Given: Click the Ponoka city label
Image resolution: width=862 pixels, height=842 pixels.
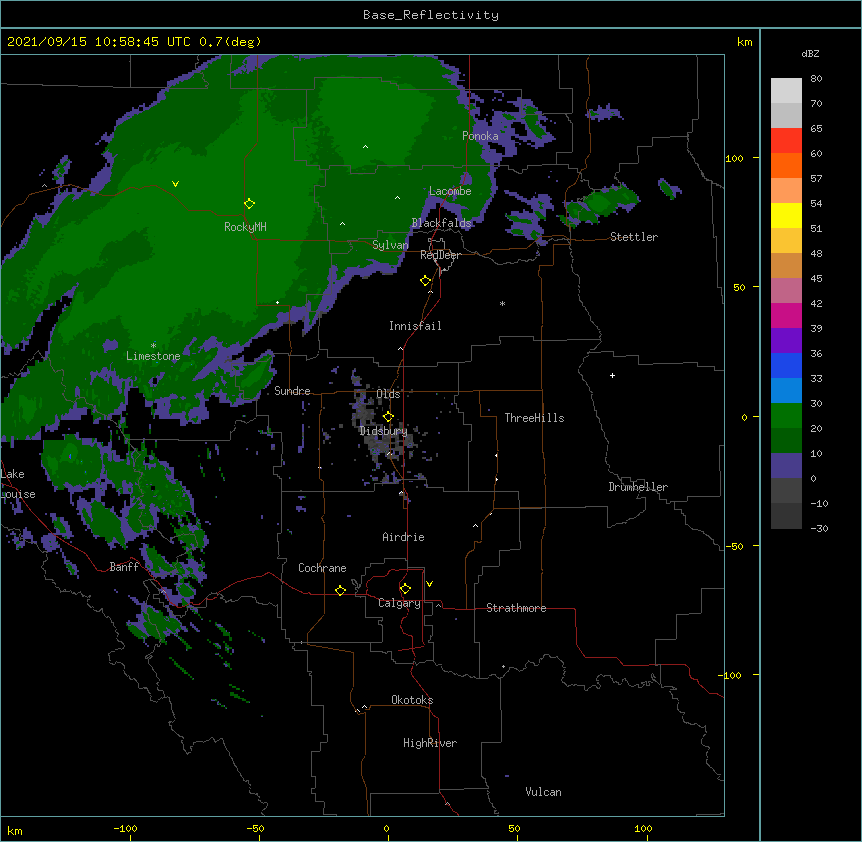Looking at the screenshot, I should click(x=480, y=136).
